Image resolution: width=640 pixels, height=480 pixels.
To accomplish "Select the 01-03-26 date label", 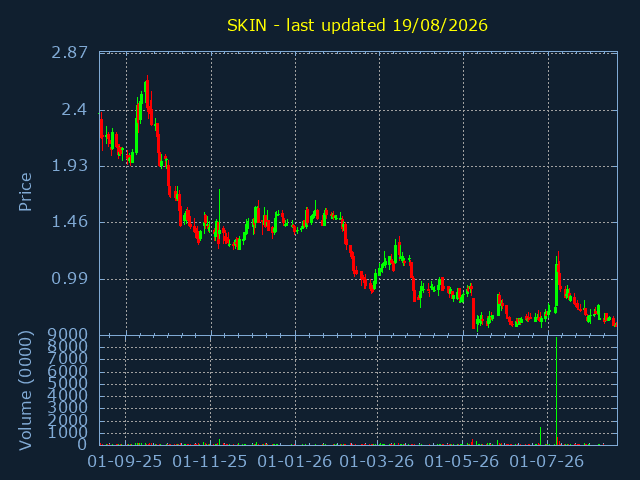I will tap(377, 462).
